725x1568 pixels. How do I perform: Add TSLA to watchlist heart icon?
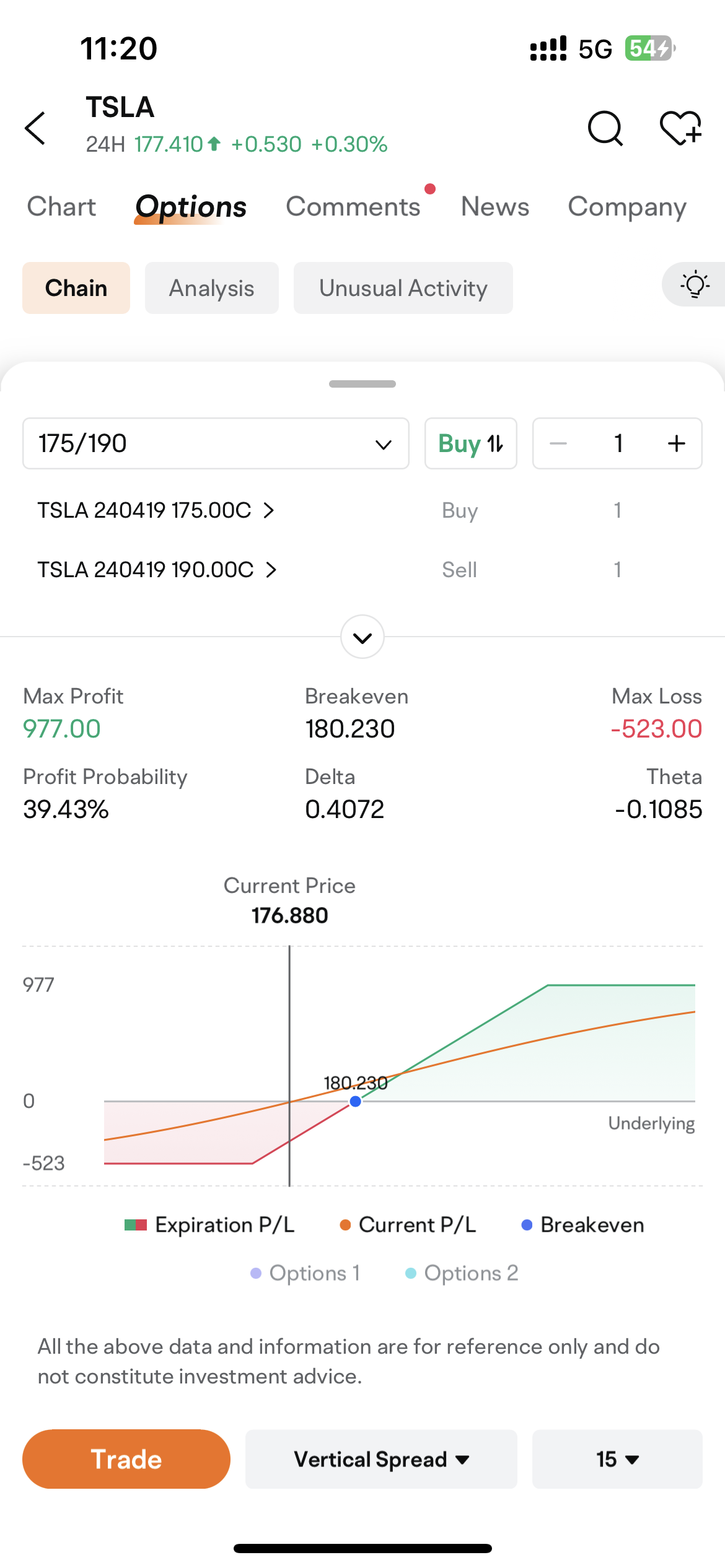680,128
